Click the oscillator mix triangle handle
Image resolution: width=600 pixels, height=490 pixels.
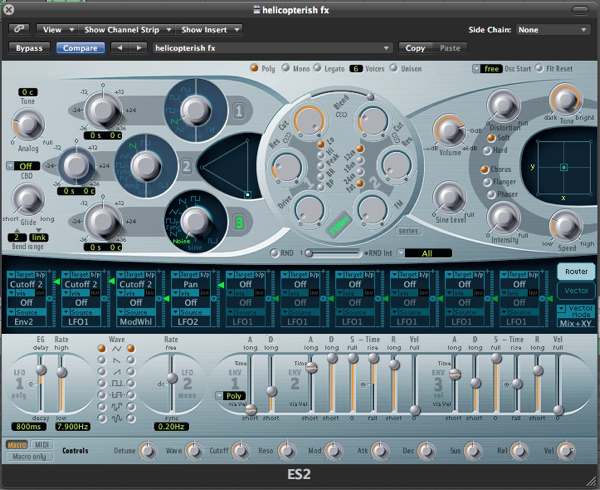[248, 195]
